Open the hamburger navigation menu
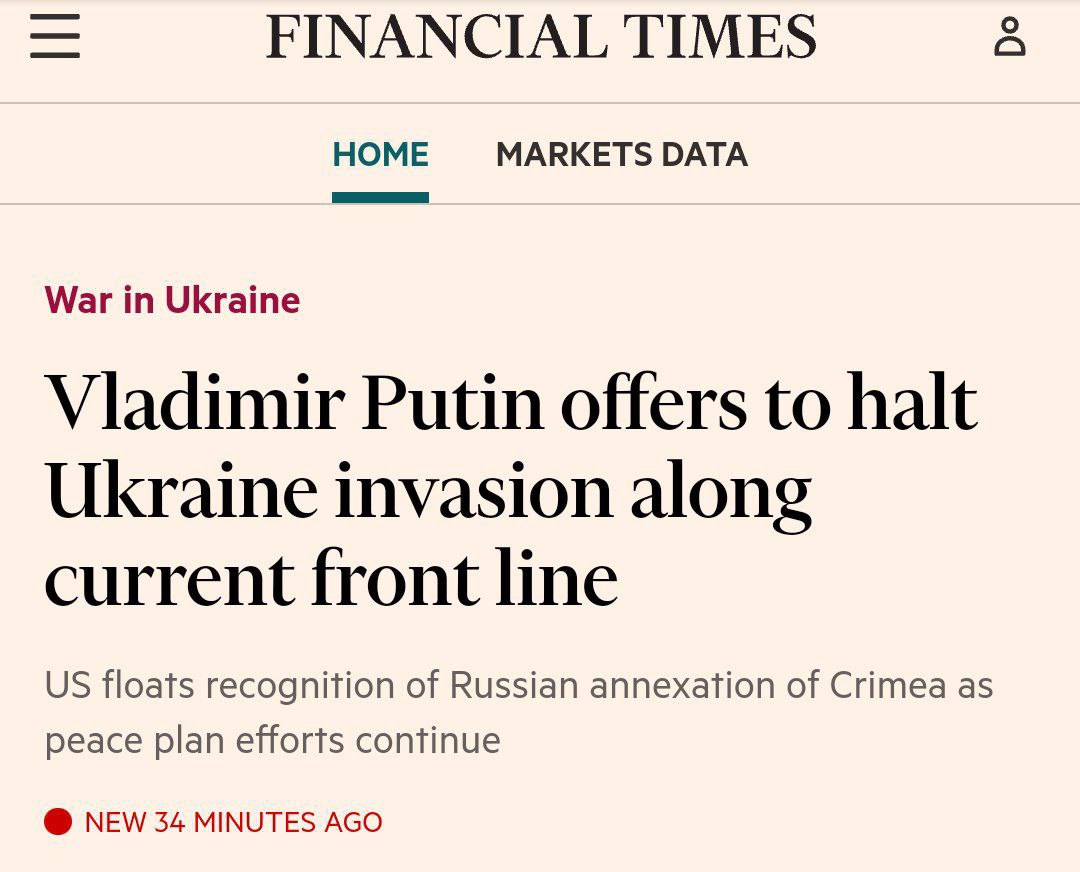Screen dimensions: 1080x872 click(55, 38)
